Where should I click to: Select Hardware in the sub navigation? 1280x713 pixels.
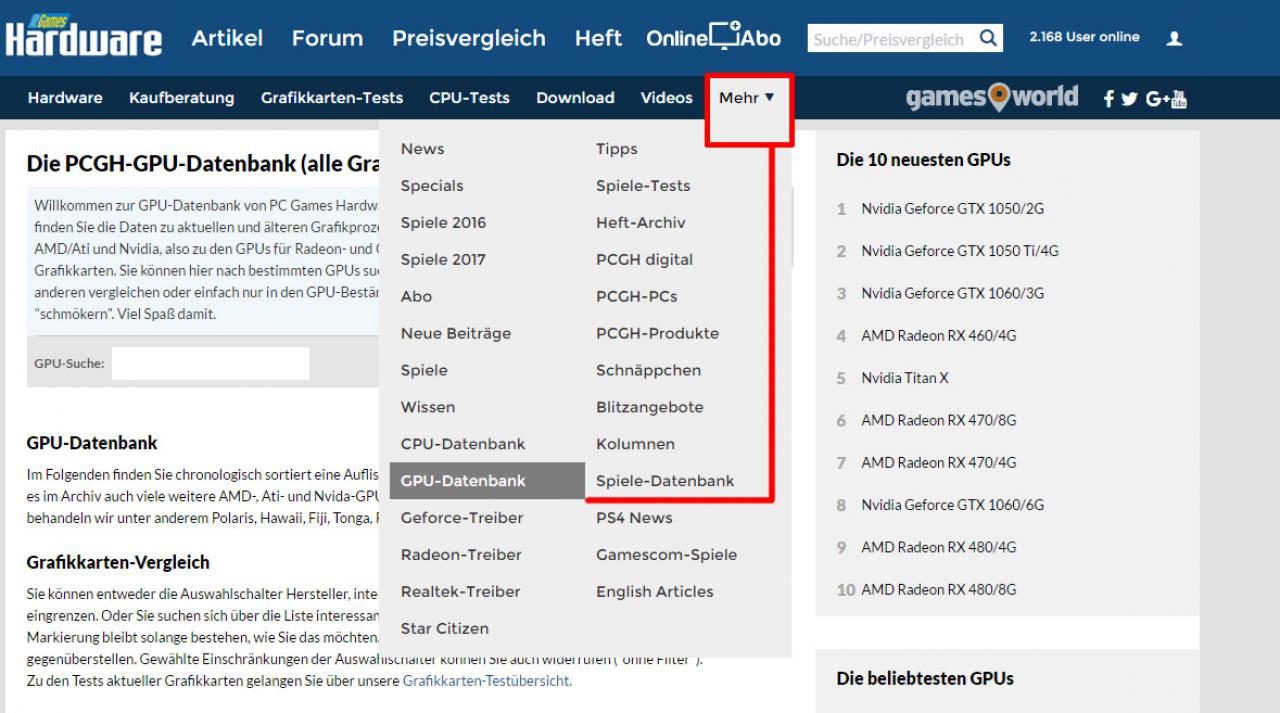(65, 97)
